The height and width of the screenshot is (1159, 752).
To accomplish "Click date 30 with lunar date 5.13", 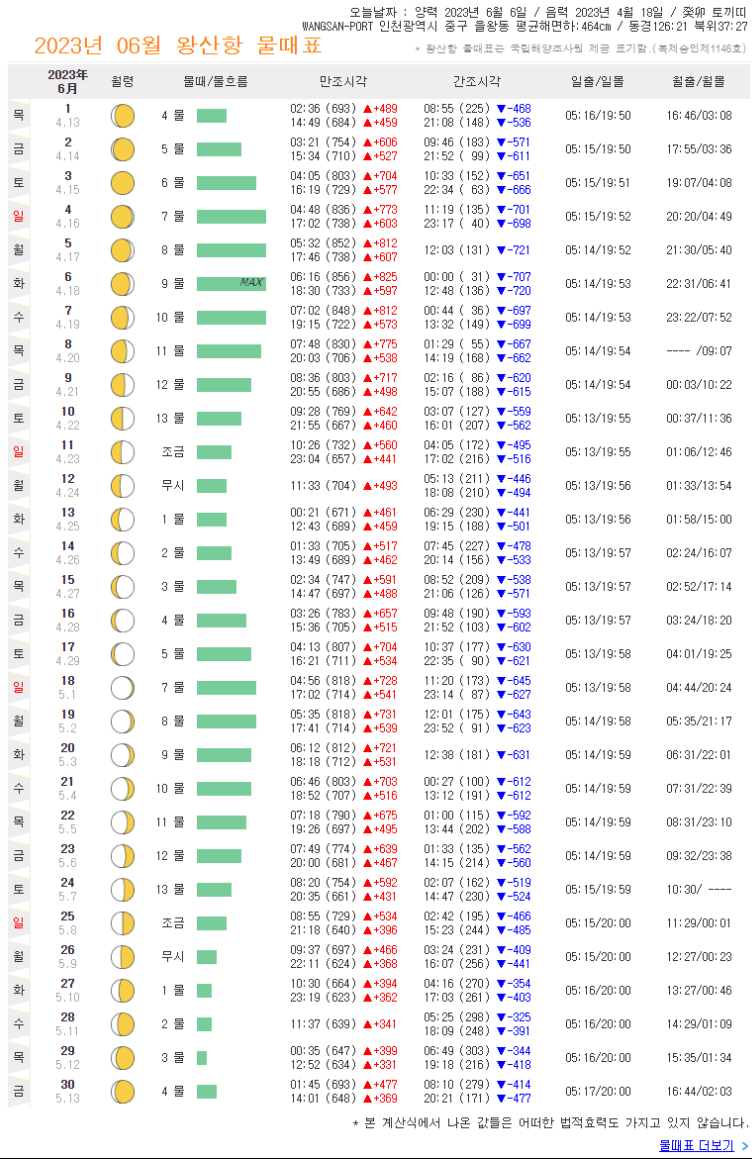I will click(x=67, y=1091).
